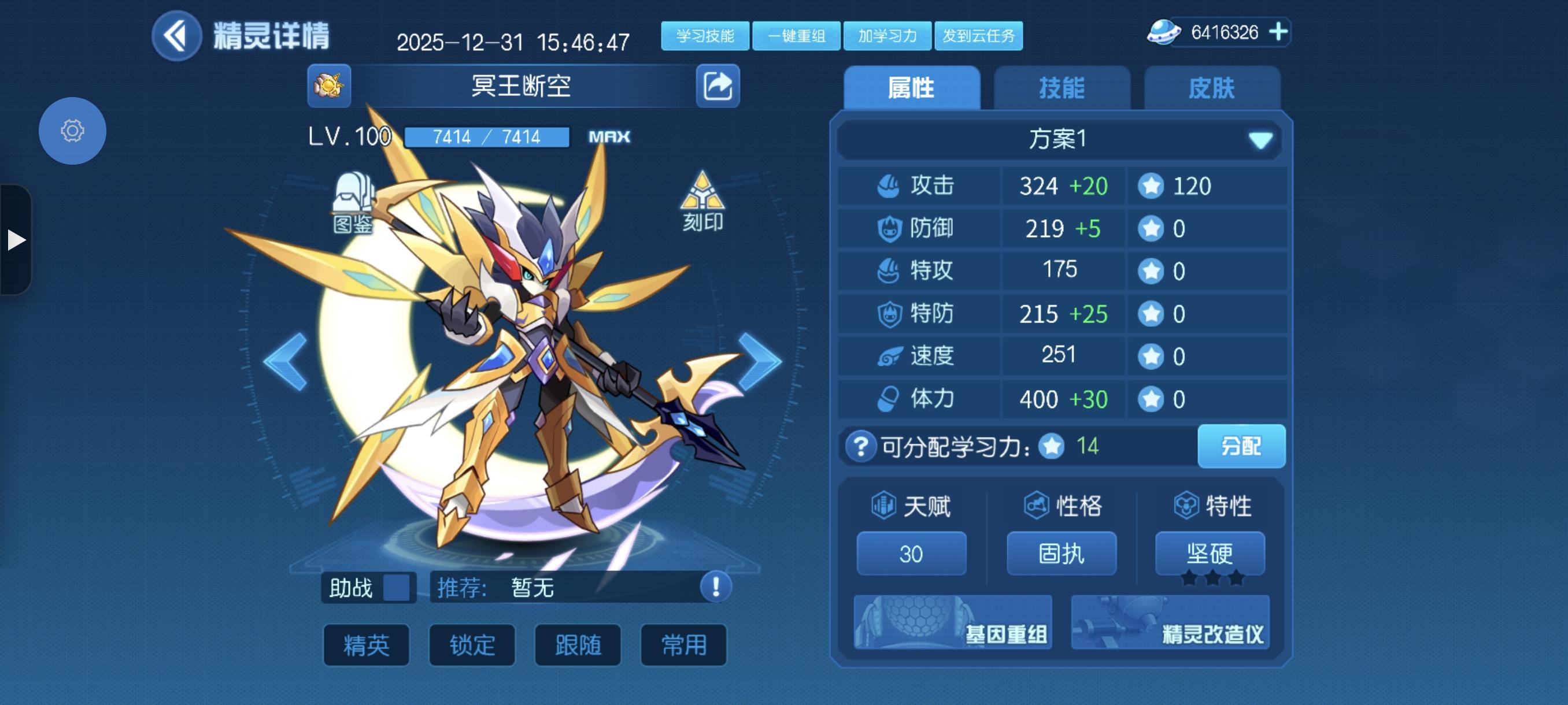Click the 分配 allocate button
The width and height of the screenshot is (1568, 705).
[x=1241, y=446]
